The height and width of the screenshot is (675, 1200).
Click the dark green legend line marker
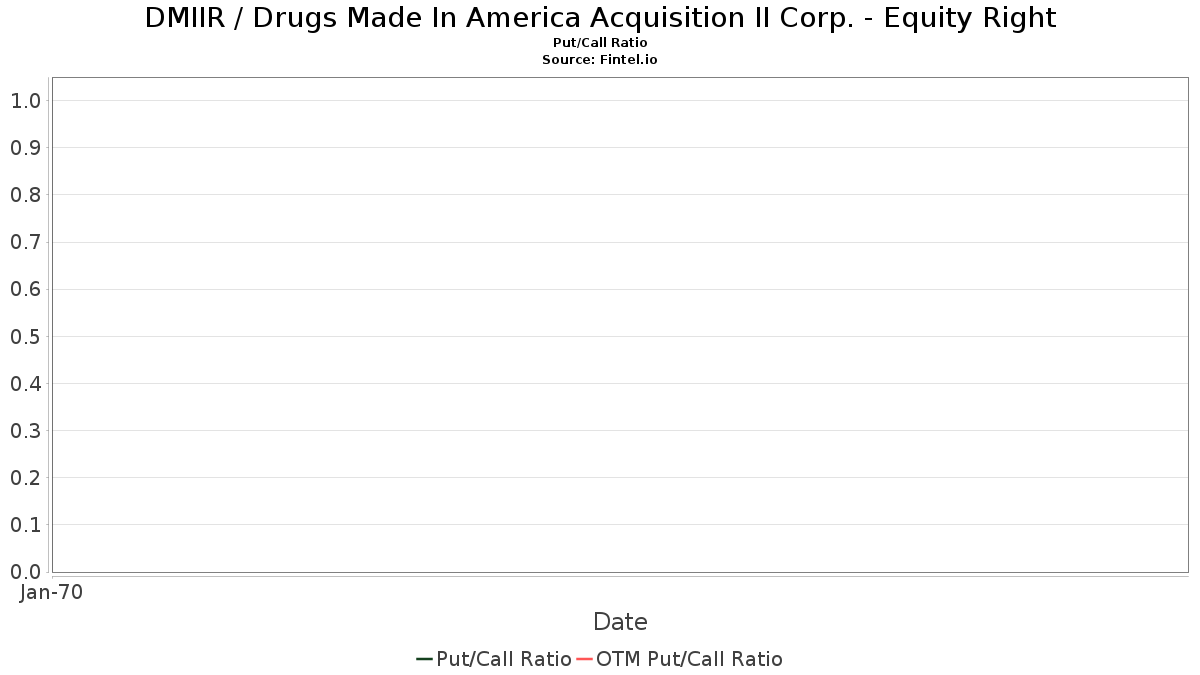[x=424, y=659]
